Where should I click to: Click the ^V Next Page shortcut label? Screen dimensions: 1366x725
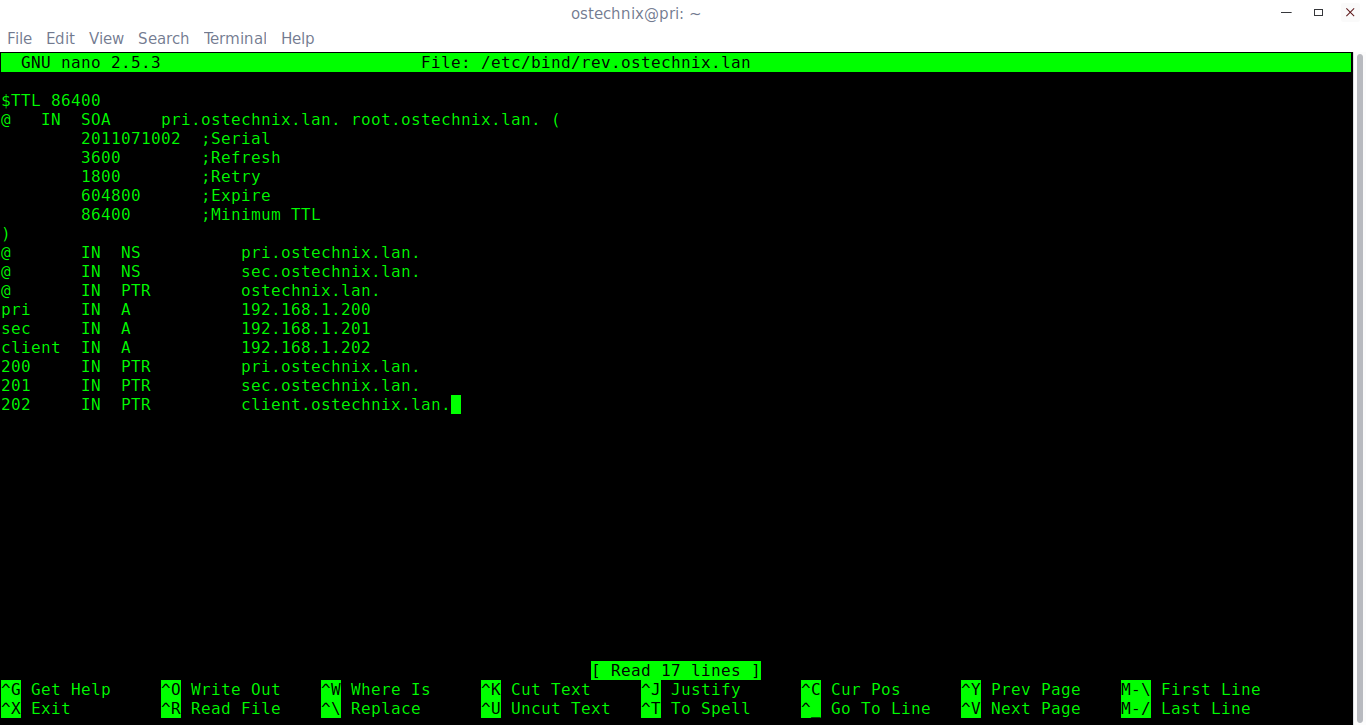tap(1021, 709)
